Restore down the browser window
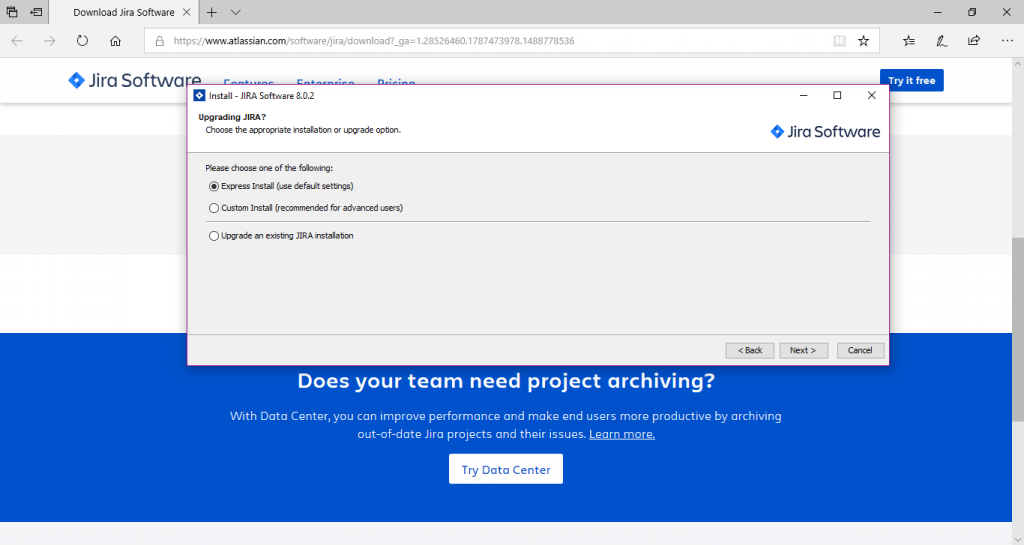 pyautogui.click(x=972, y=12)
